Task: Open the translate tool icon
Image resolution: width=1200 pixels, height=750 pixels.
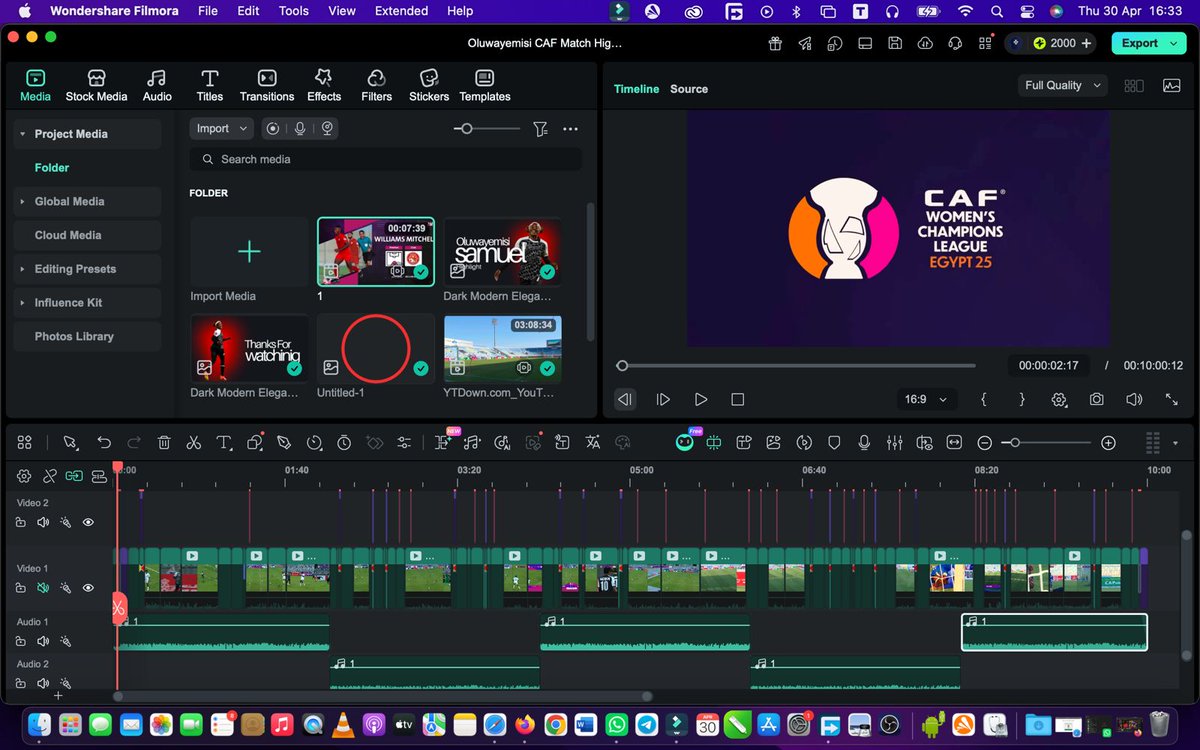Action: [x=593, y=442]
